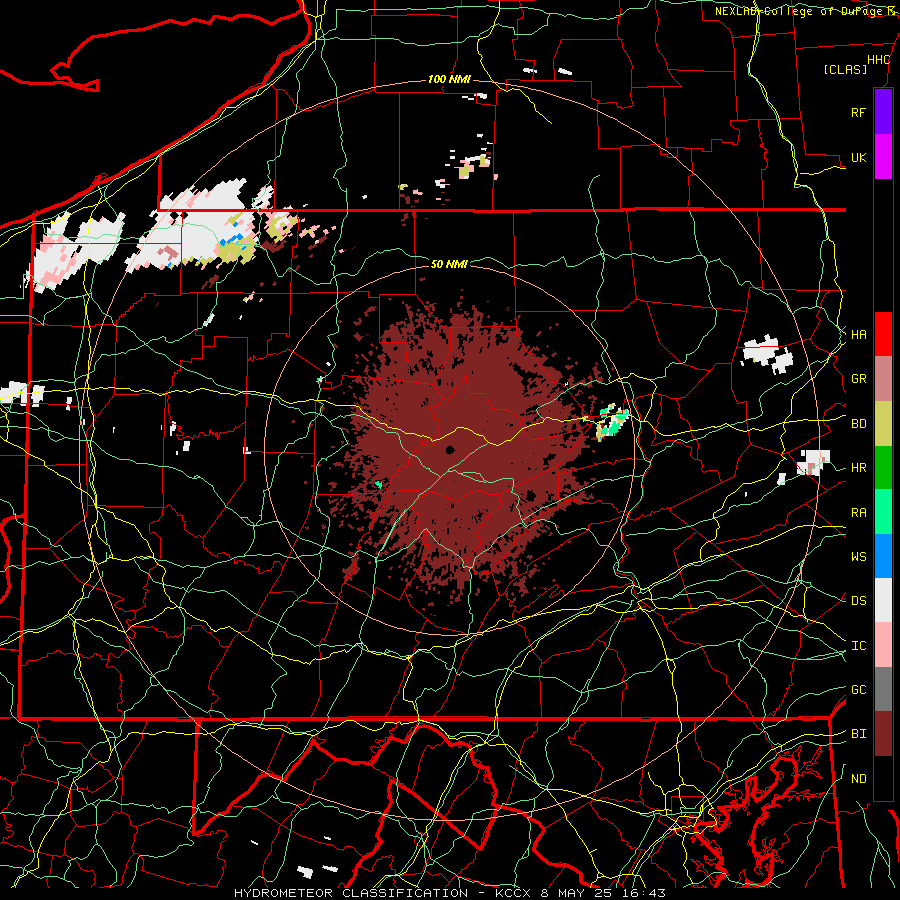This screenshot has width=900, height=900.
Task: Click the HHC product code text
Action: tap(878, 60)
